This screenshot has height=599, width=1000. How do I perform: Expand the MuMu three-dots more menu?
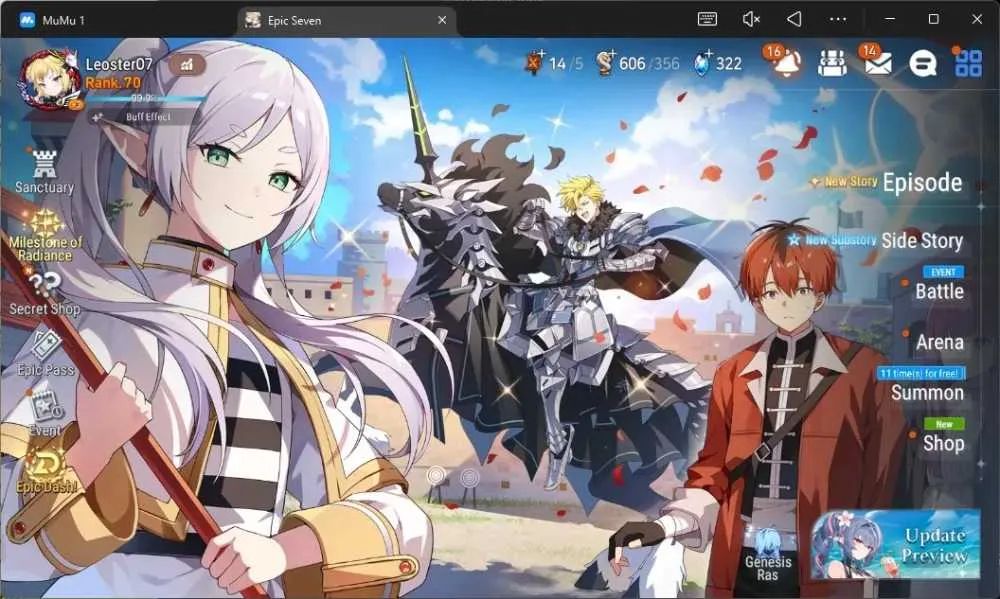pos(837,20)
